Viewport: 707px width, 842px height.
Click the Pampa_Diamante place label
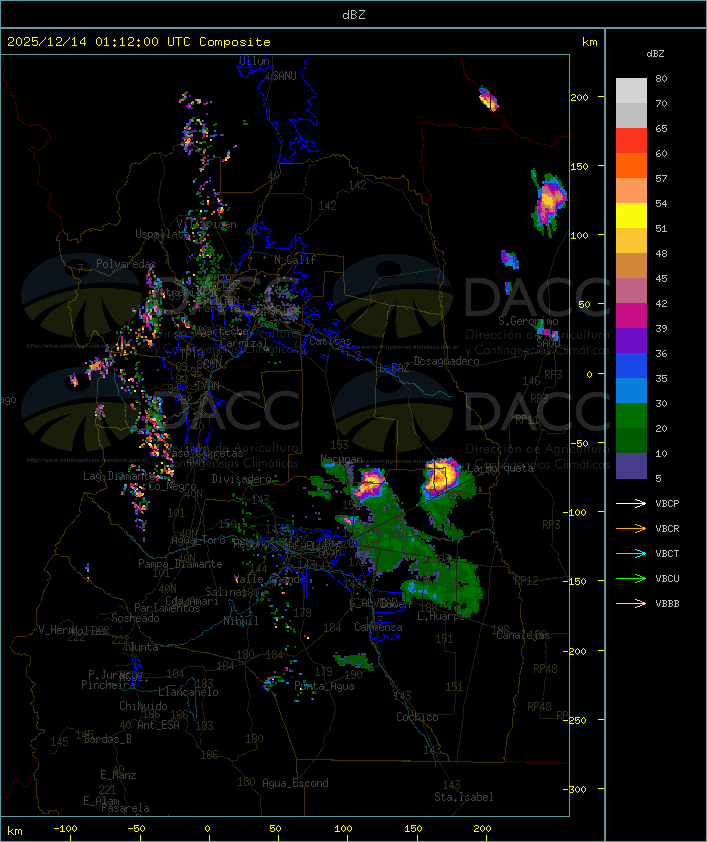pos(180,564)
